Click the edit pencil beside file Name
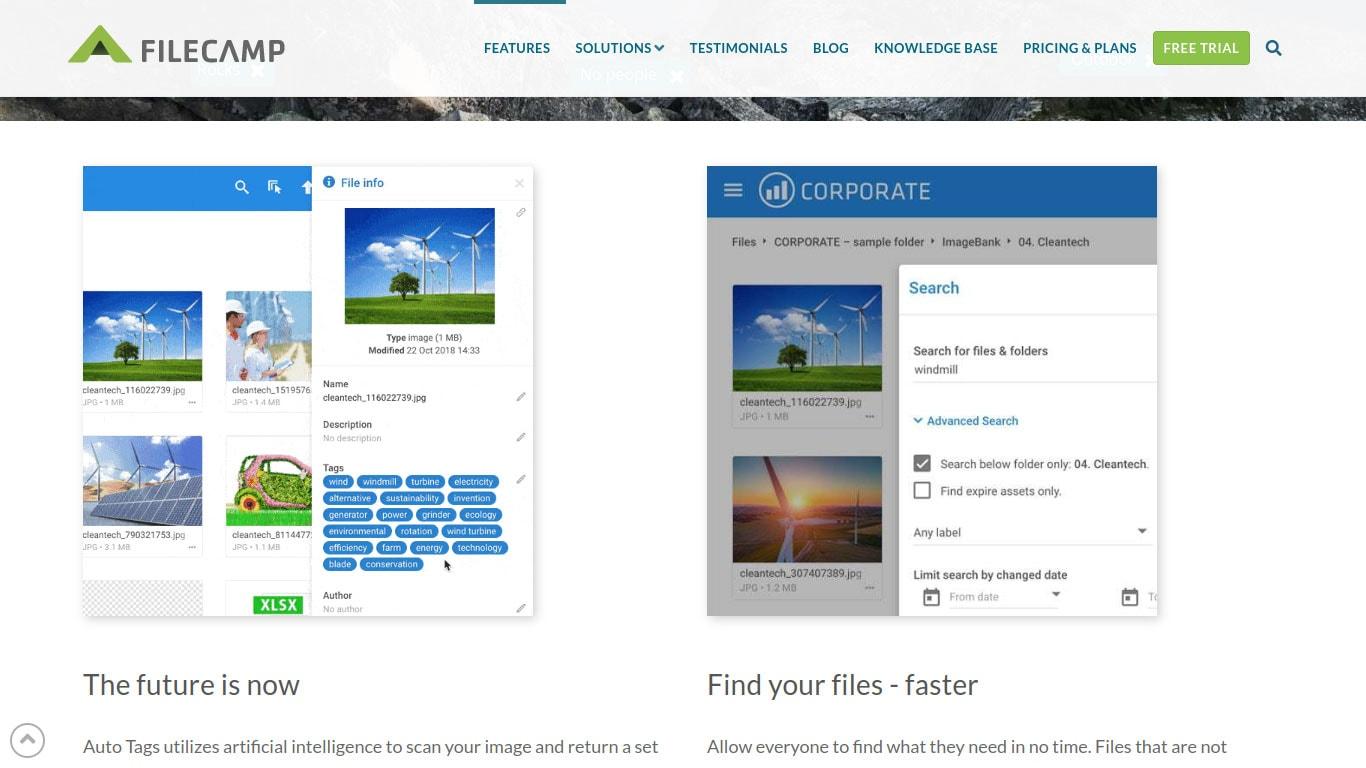The height and width of the screenshot is (768, 1366). [x=520, y=397]
